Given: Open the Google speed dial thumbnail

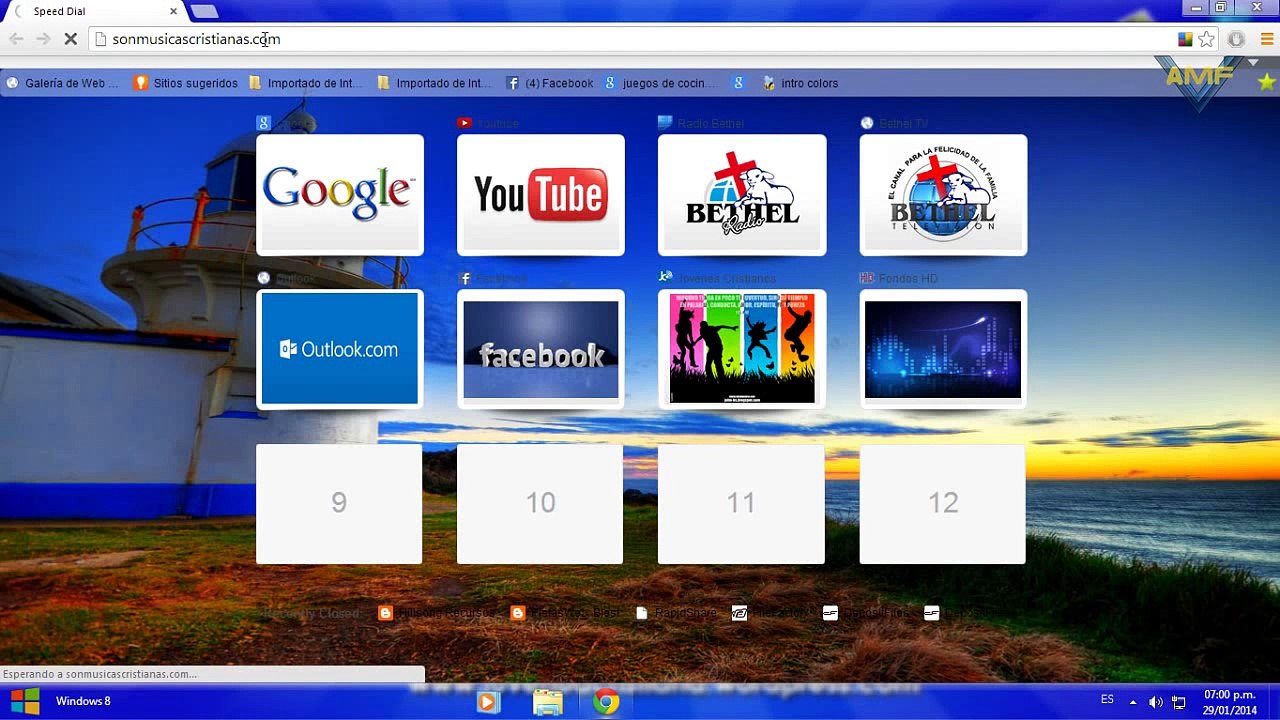Looking at the screenshot, I should pos(340,195).
